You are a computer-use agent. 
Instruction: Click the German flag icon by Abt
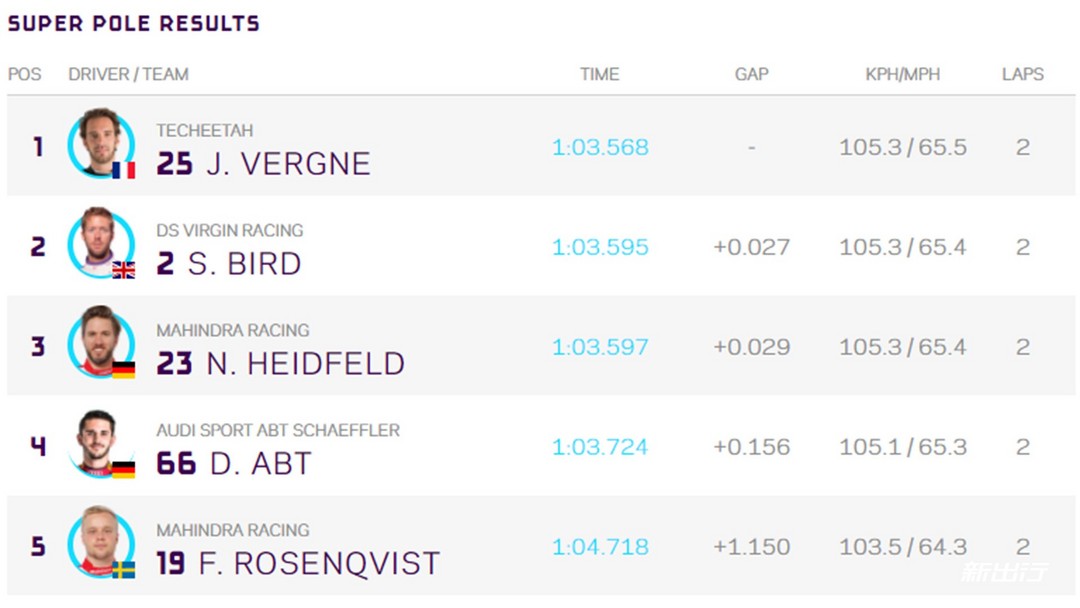pyautogui.click(x=123, y=470)
